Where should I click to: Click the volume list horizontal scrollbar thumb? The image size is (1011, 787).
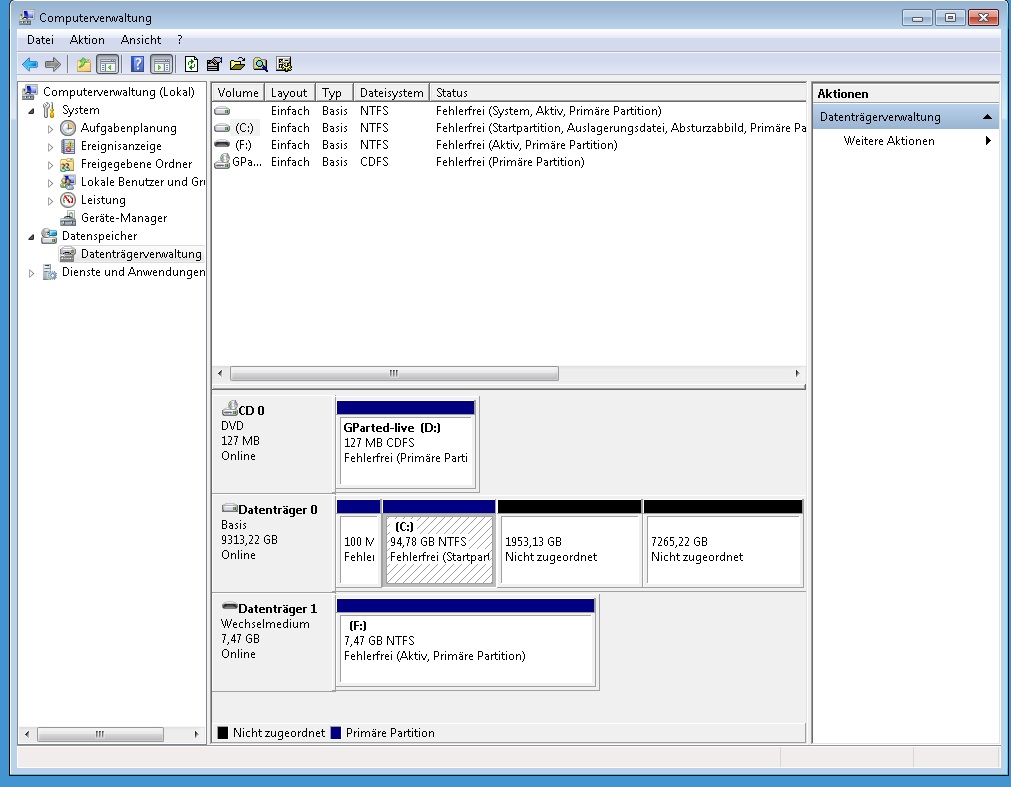tap(394, 373)
